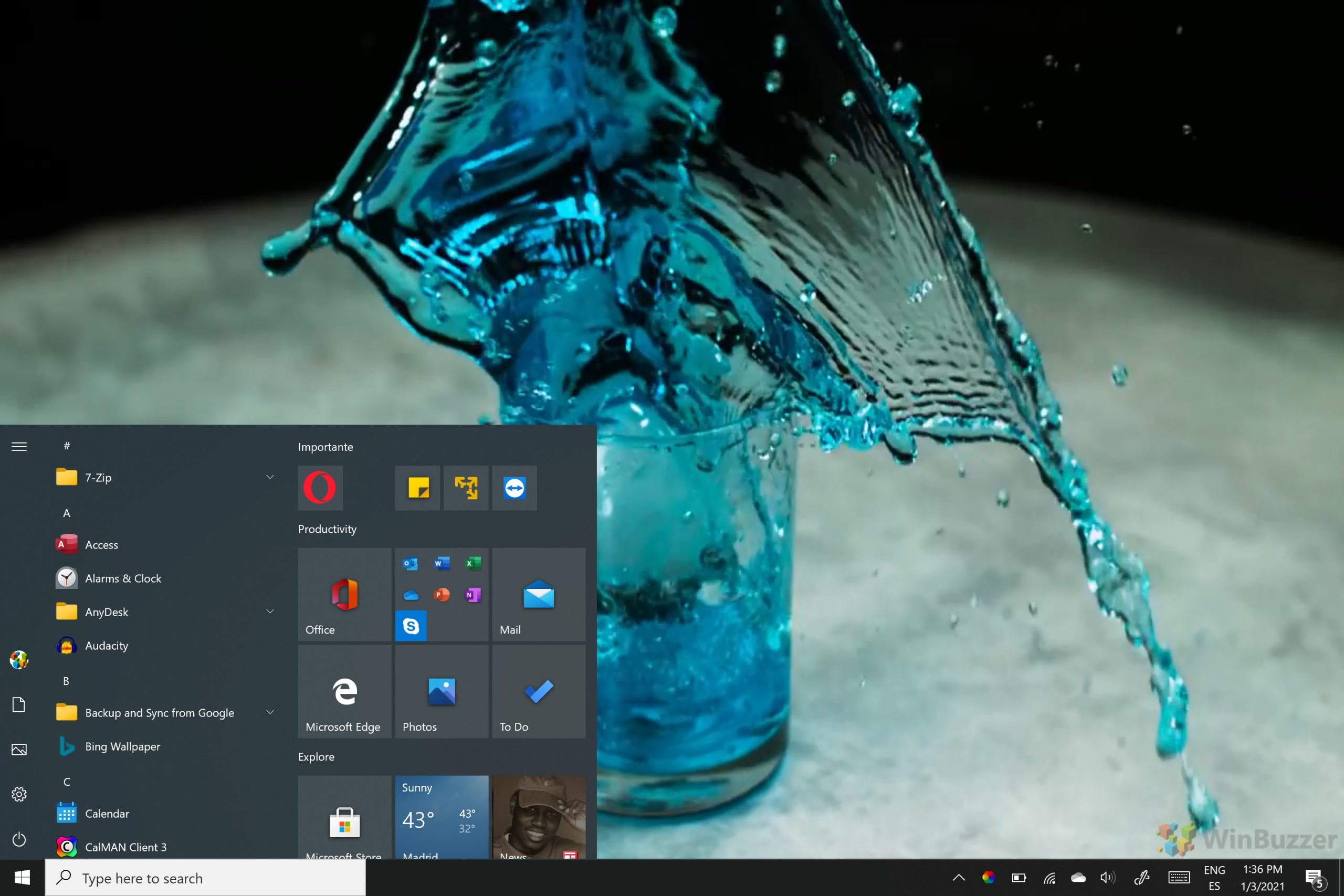Open the Opera browser tile
Viewport: 1344px width, 896px height.
(320, 488)
